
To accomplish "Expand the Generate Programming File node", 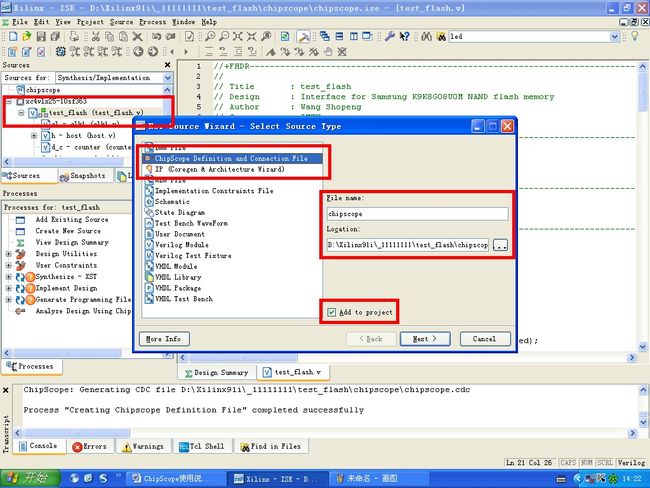I will click(8, 299).
